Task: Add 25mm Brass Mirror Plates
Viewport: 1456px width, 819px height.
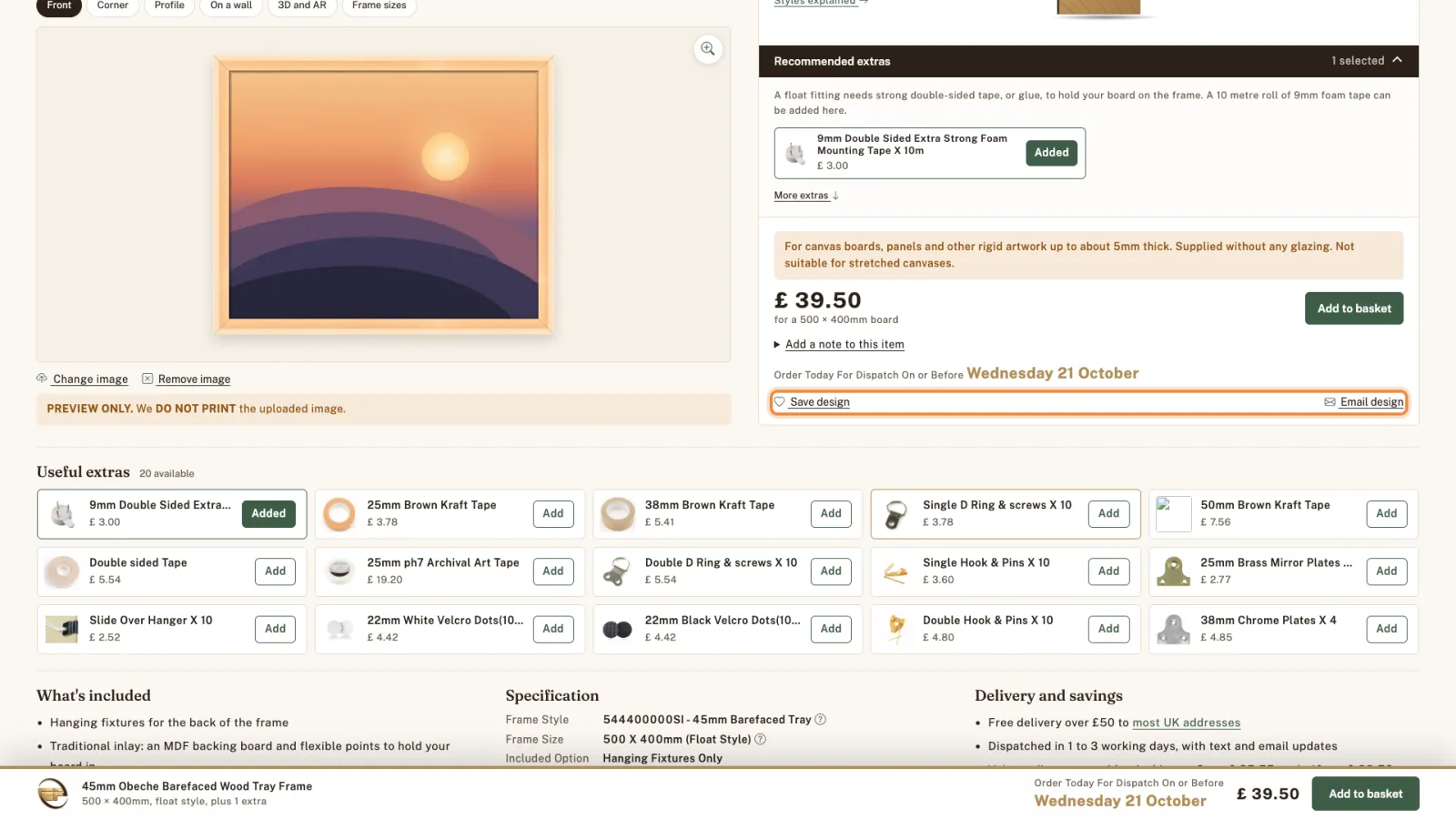Action: pos(1387,571)
